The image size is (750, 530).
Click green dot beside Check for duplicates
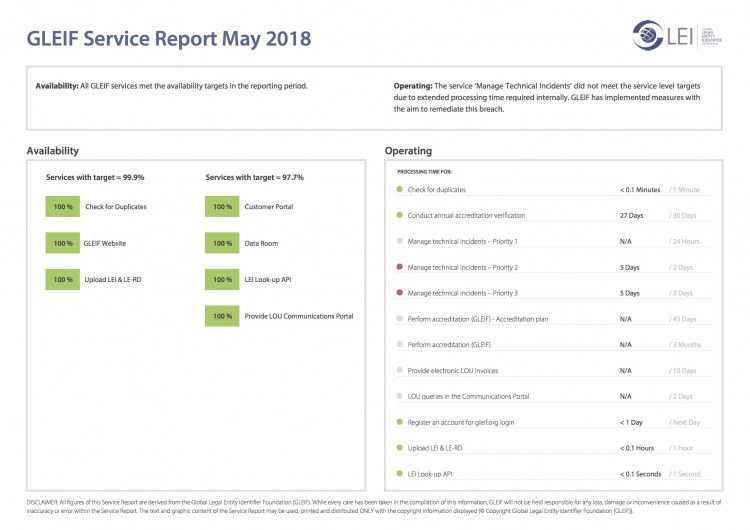[x=400, y=189]
